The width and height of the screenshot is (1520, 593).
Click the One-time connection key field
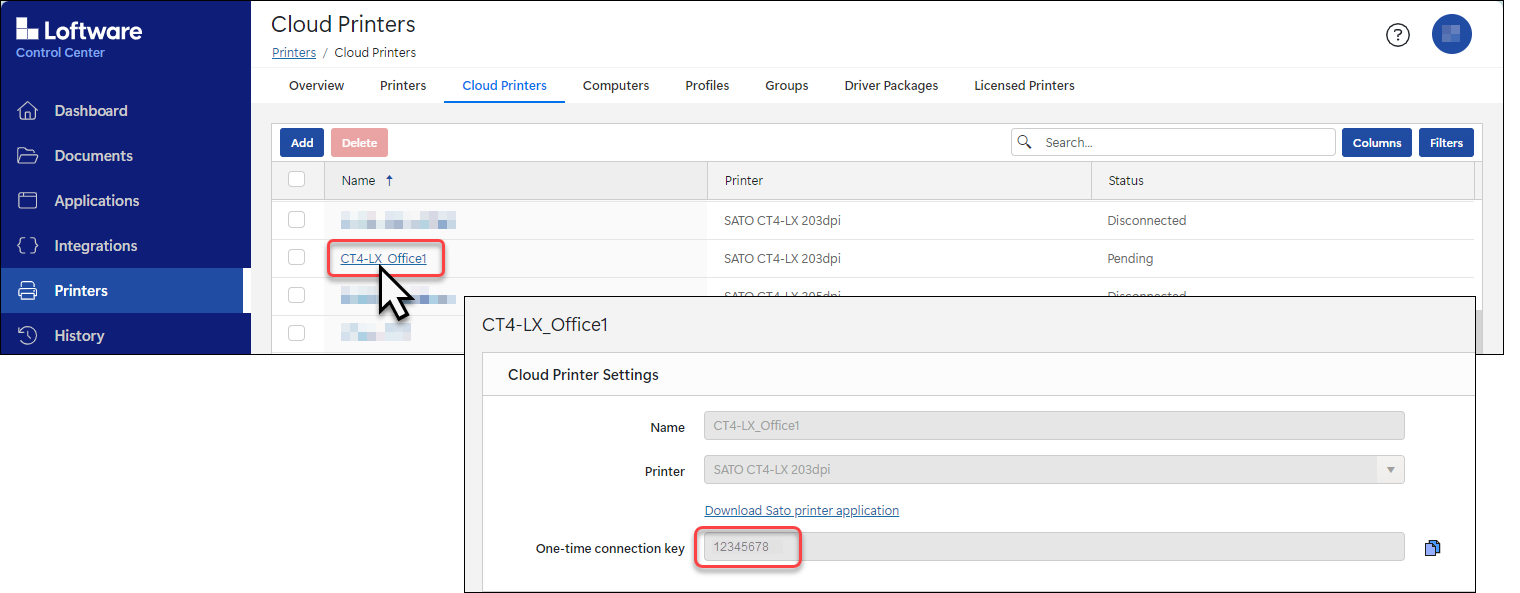pos(1054,547)
